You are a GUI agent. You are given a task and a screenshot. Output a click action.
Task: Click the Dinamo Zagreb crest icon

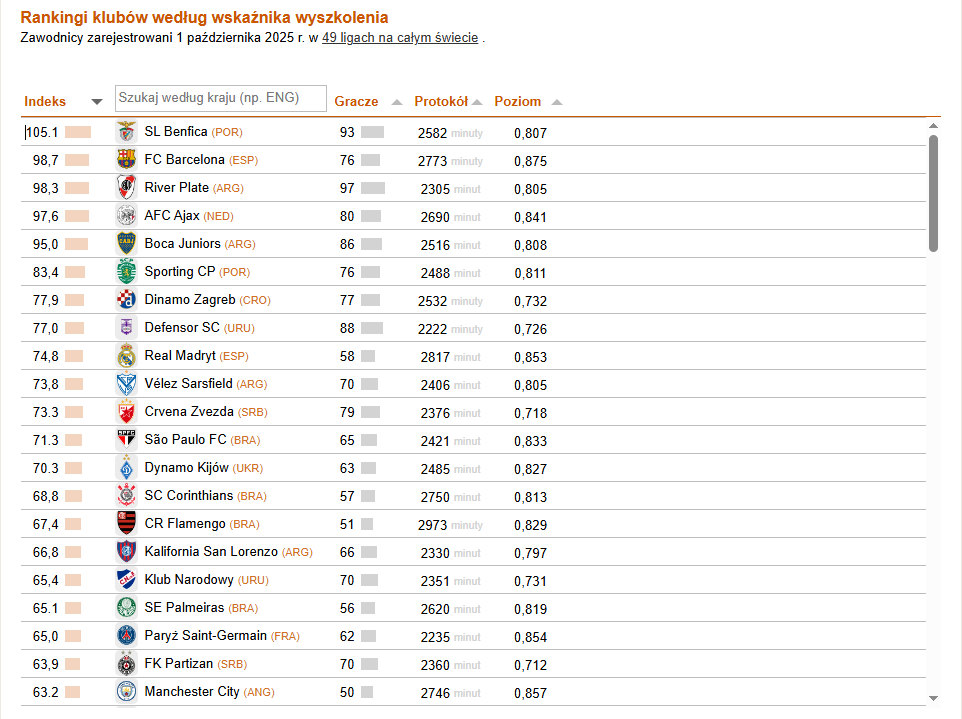[126, 300]
